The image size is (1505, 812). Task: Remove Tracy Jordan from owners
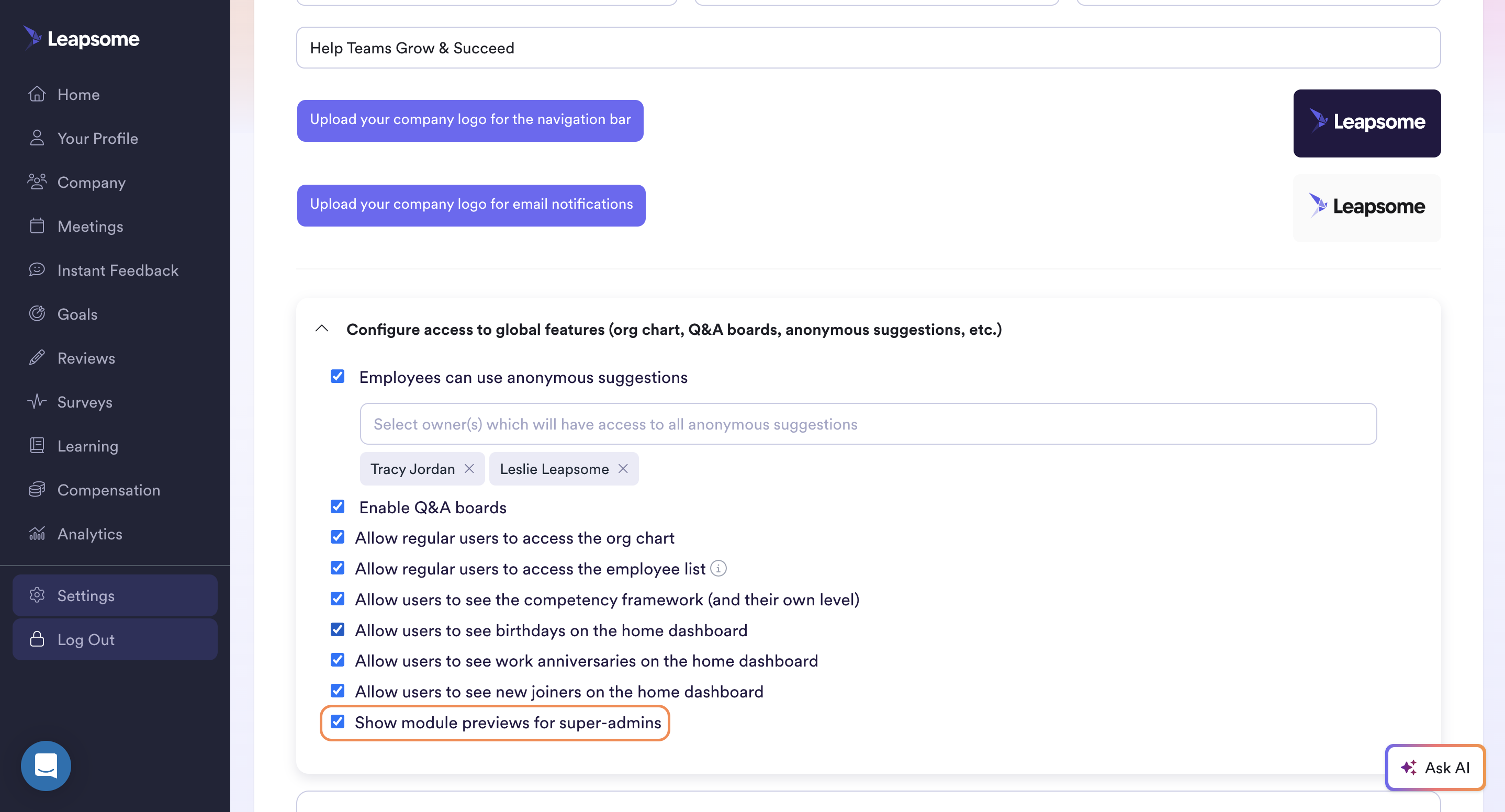tap(468, 468)
